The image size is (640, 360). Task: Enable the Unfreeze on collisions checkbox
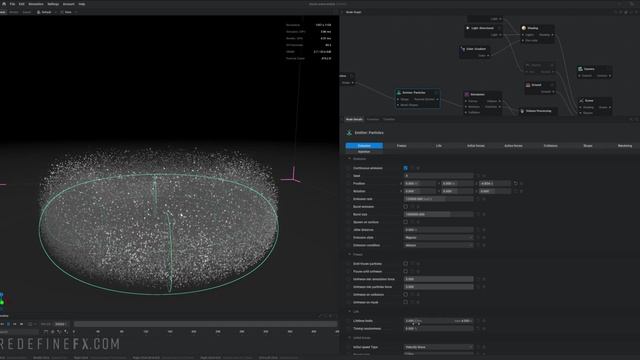pyautogui.click(x=405, y=294)
